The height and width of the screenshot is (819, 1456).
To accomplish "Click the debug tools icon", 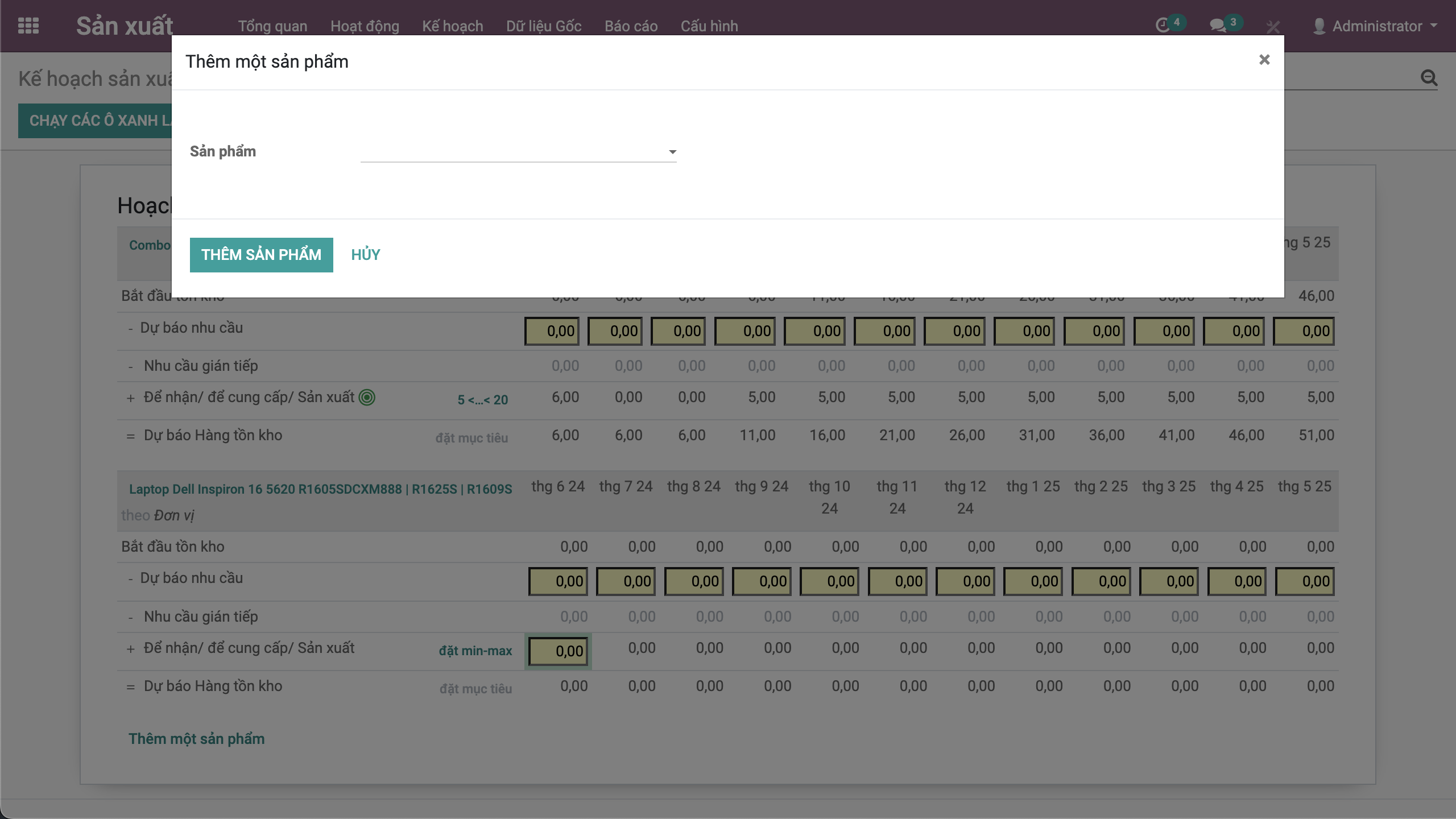I will click(x=1273, y=27).
